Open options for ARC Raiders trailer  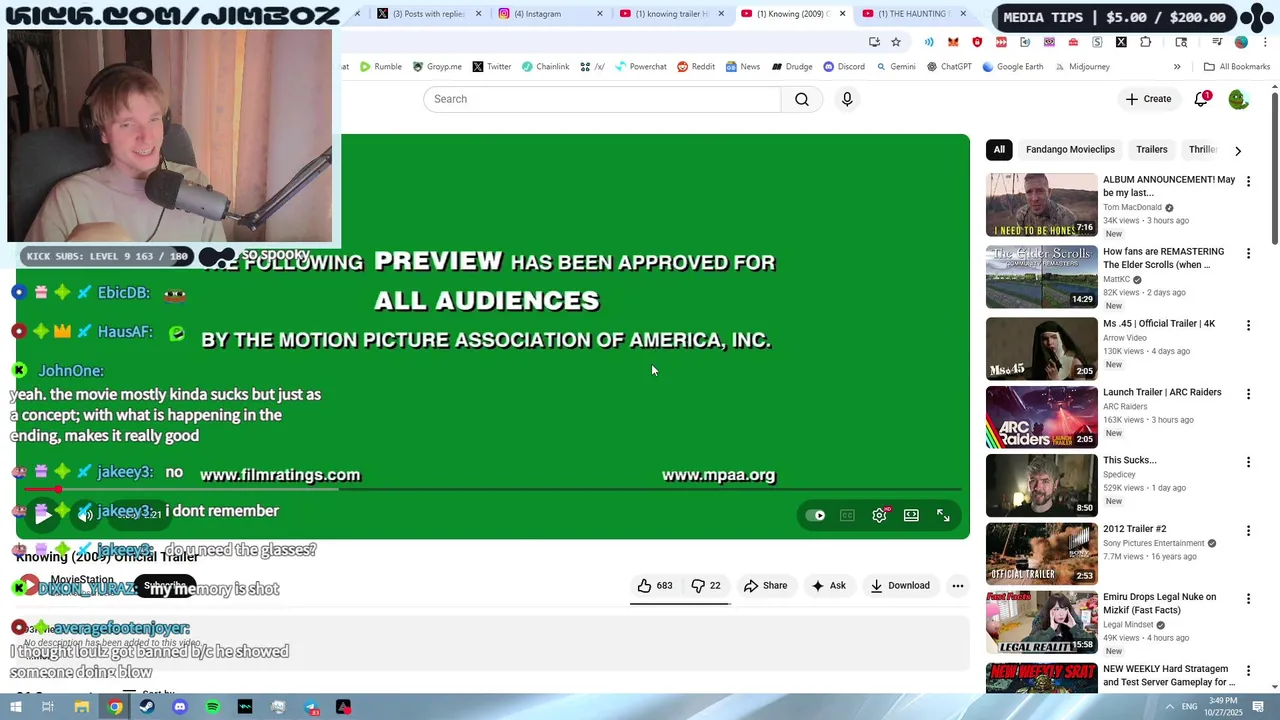pos(1248,394)
